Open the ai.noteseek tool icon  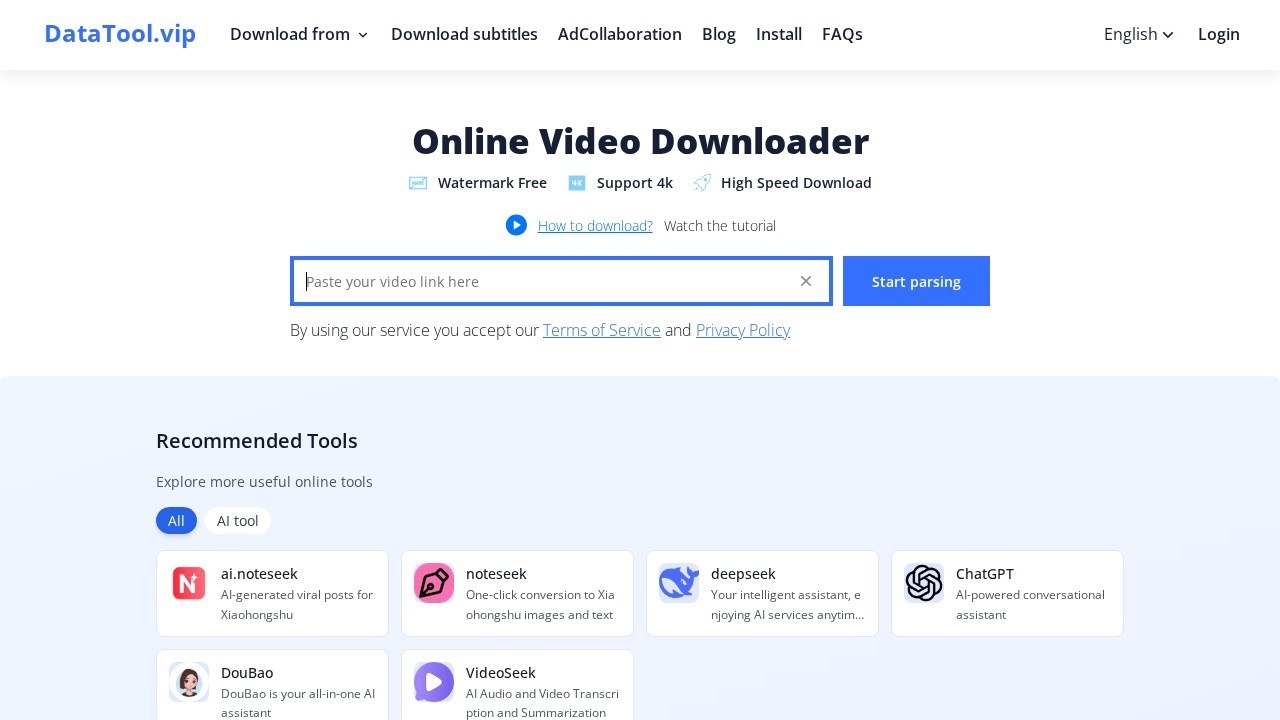click(189, 583)
